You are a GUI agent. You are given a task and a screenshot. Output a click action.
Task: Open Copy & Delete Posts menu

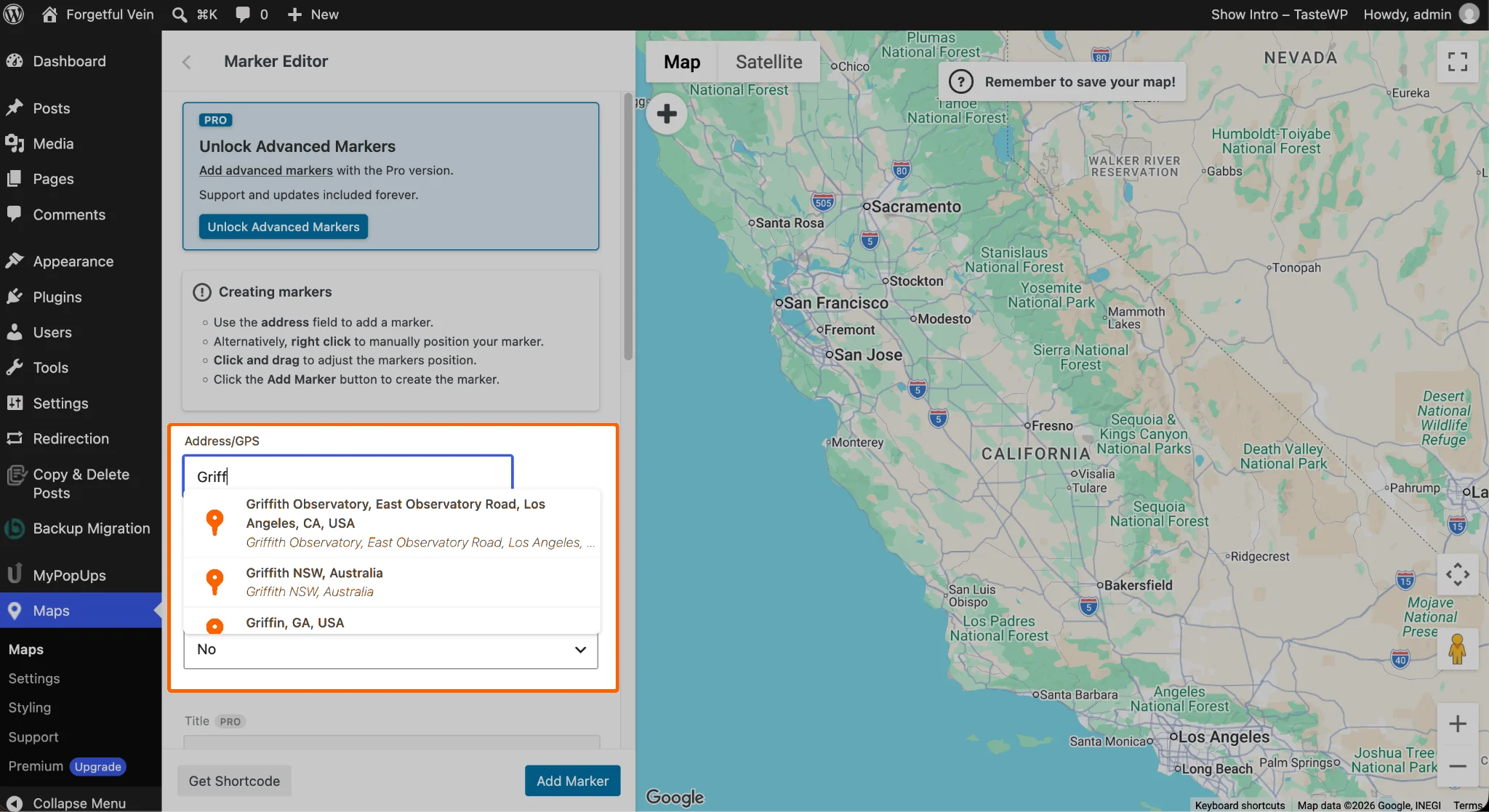81,483
